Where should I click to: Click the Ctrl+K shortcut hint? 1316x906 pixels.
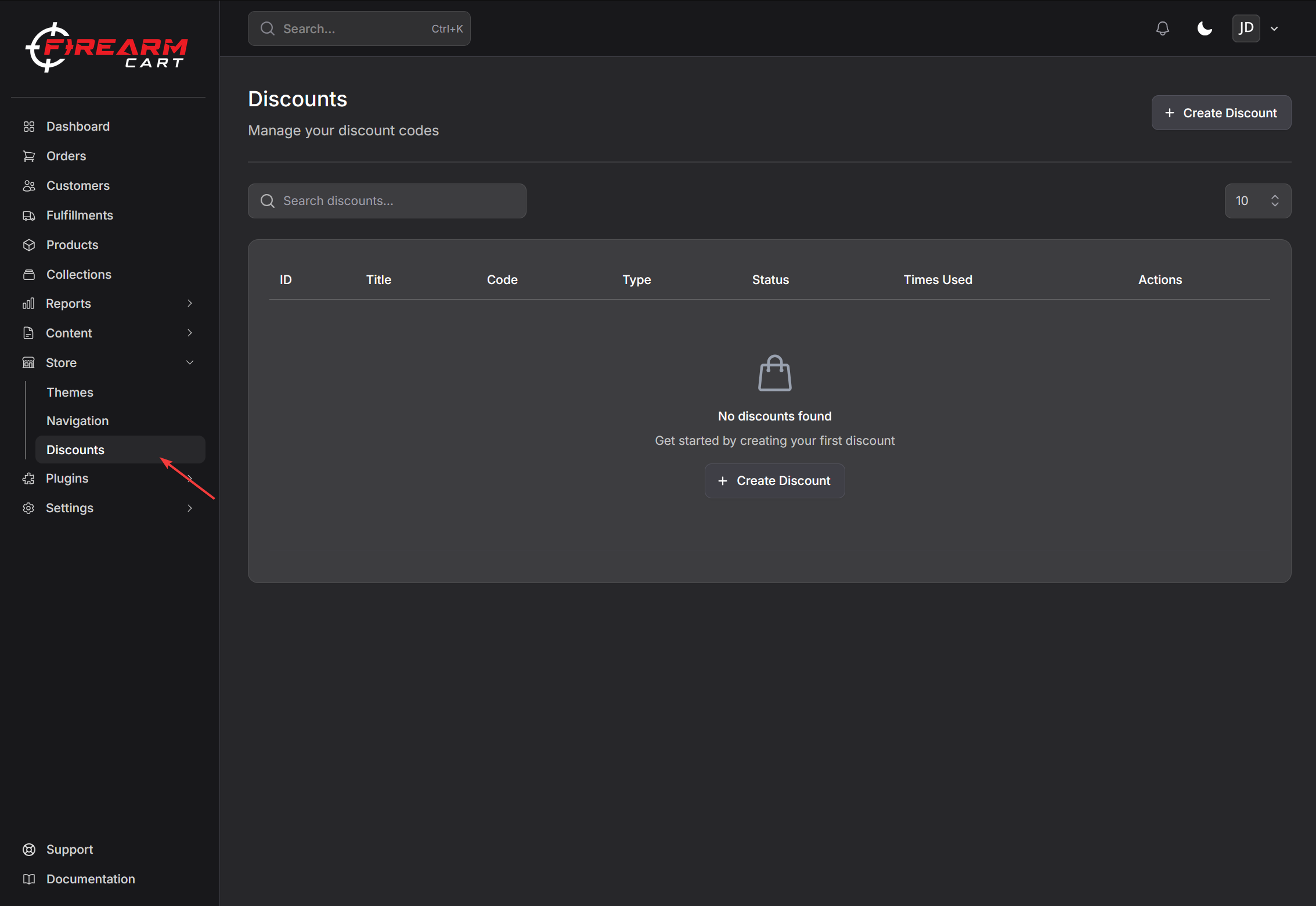447,29
